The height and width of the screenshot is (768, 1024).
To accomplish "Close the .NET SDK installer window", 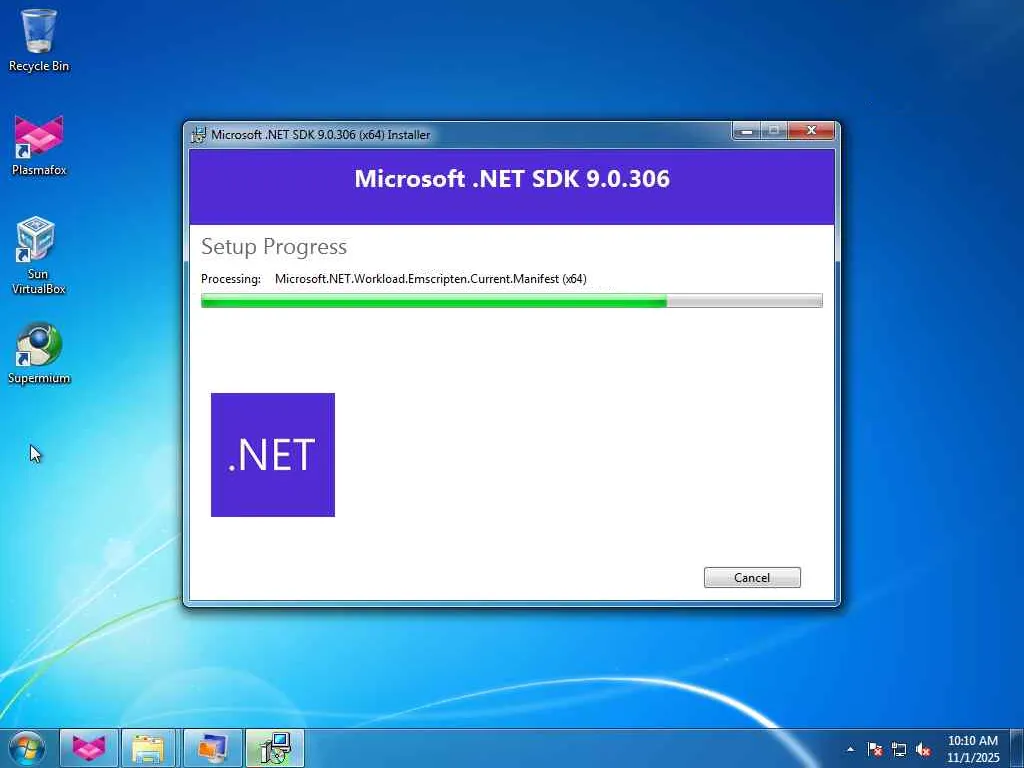I will (811, 131).
